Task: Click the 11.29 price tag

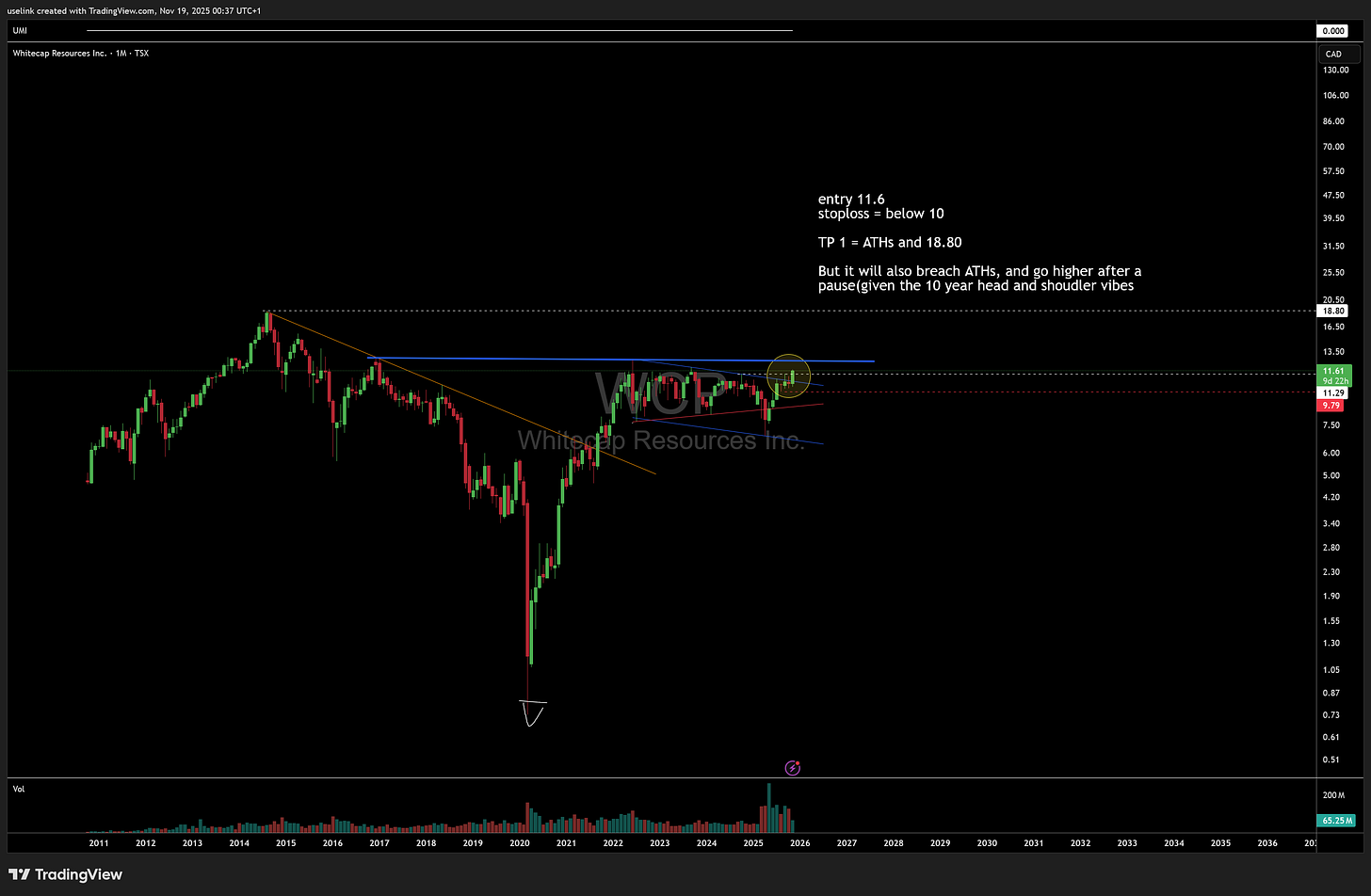Action: pos(1333,392)
